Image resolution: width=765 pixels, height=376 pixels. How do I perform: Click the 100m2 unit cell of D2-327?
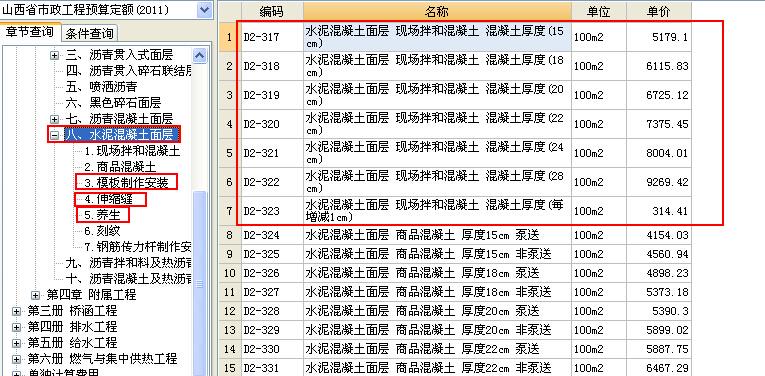pos(599,292)
